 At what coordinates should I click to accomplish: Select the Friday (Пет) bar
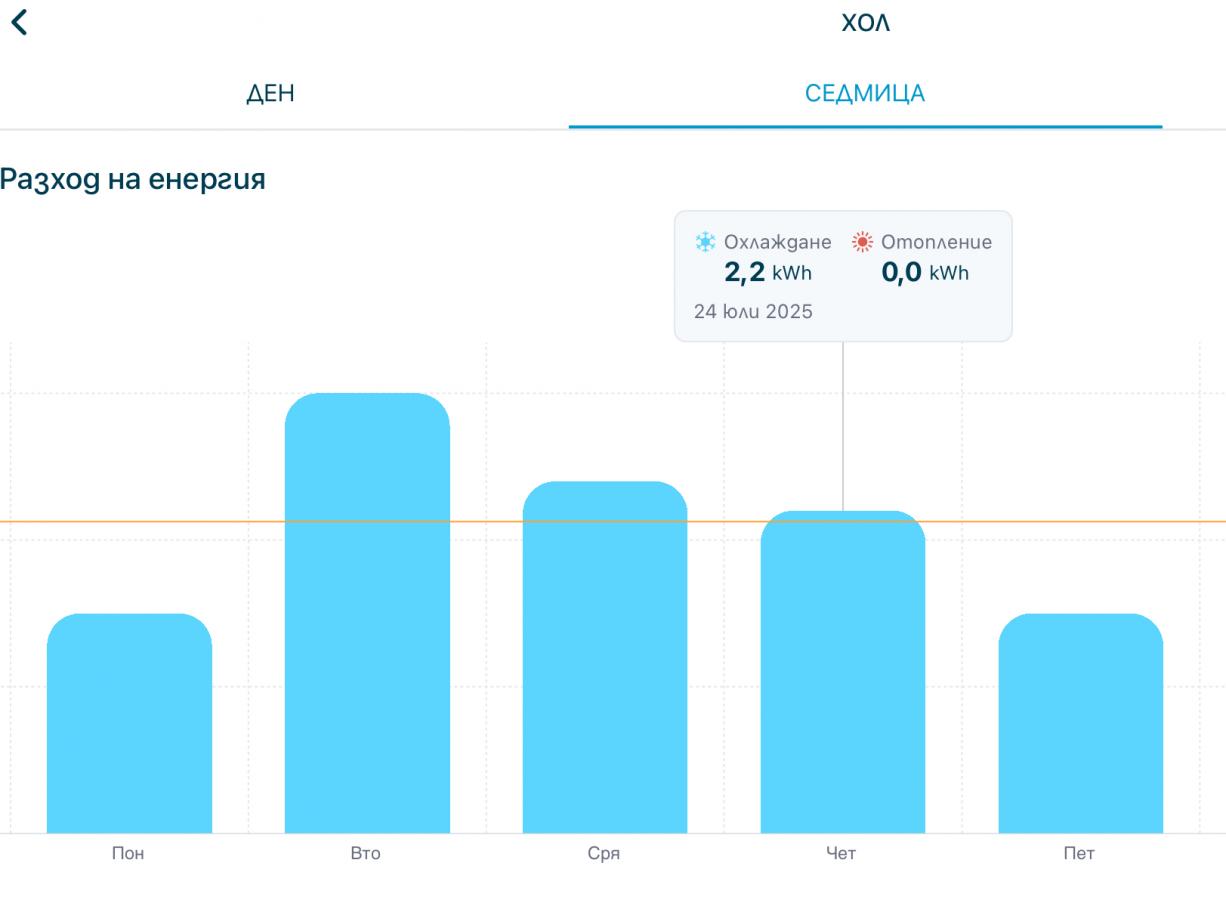click(x=1080, y=723)
